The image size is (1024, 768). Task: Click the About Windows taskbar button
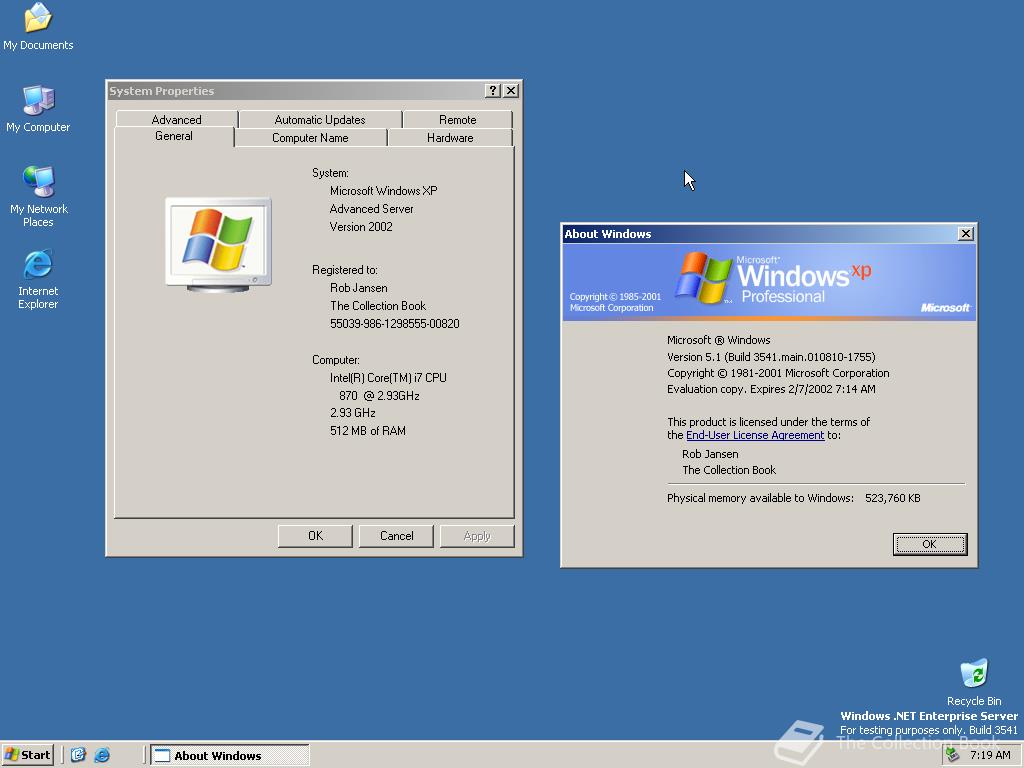point(230,756)
